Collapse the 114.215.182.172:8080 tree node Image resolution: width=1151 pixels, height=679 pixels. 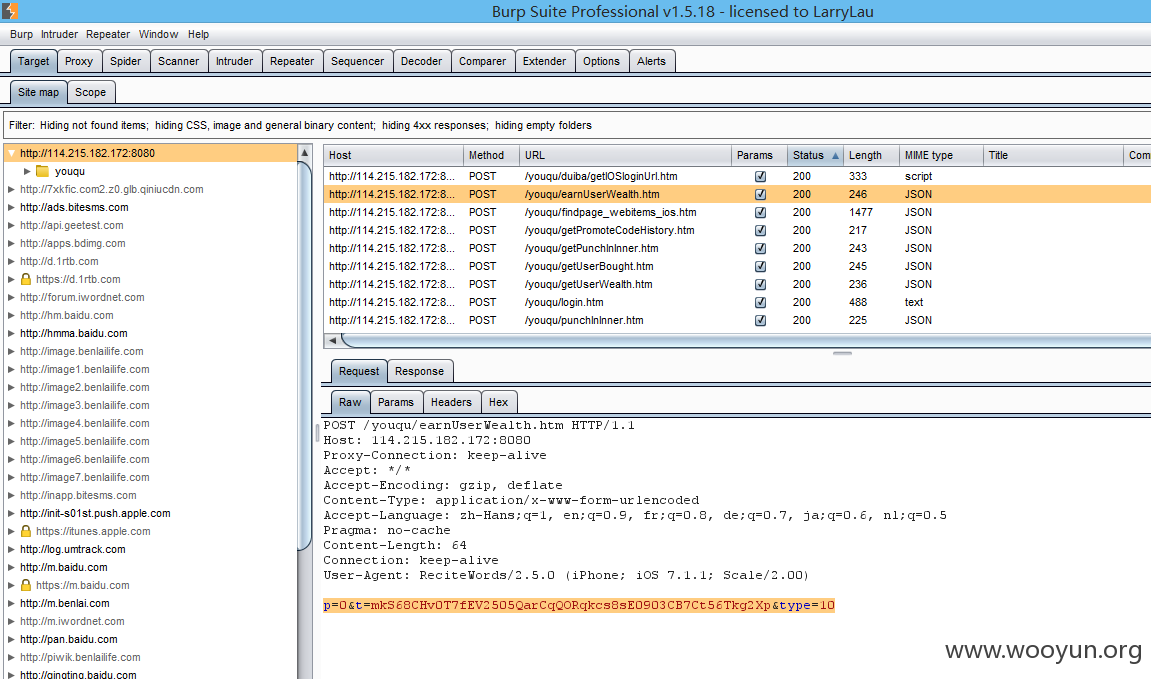(11, 153)
